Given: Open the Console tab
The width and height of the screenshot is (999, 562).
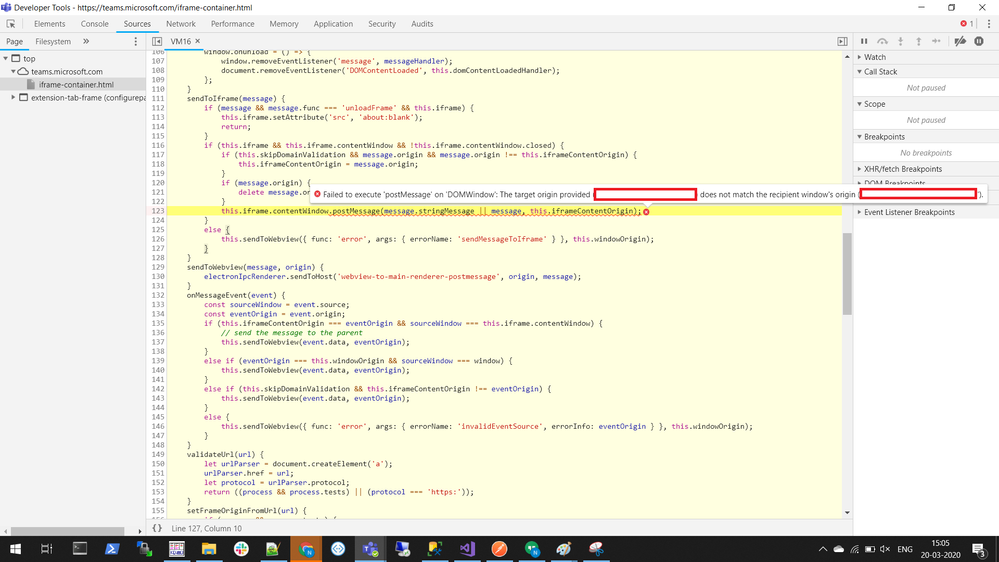Looking at the screenshot, I should tap(94, 24).
